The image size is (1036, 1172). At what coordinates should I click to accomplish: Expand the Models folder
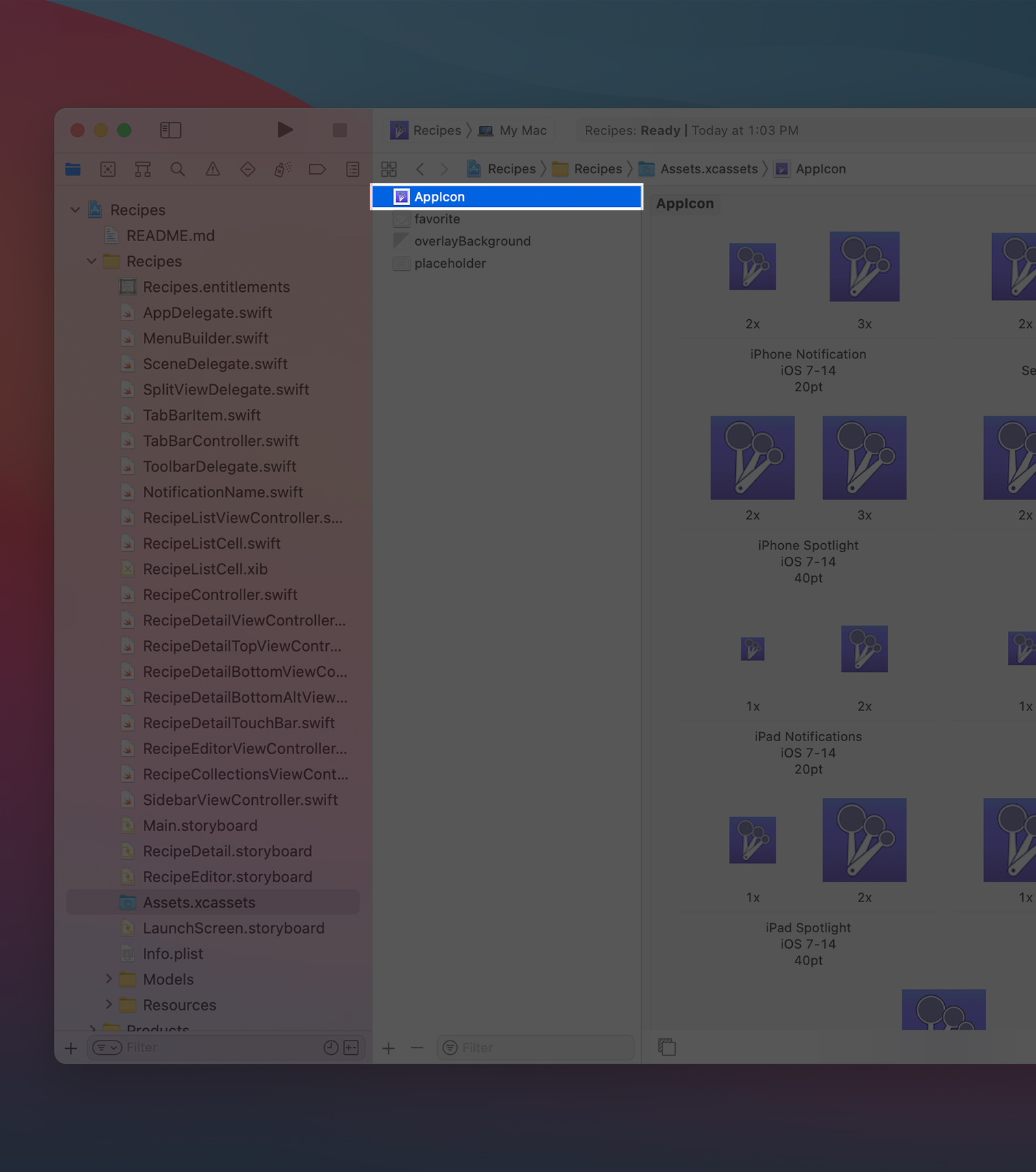pyautogui.click(x=109, y=980)
